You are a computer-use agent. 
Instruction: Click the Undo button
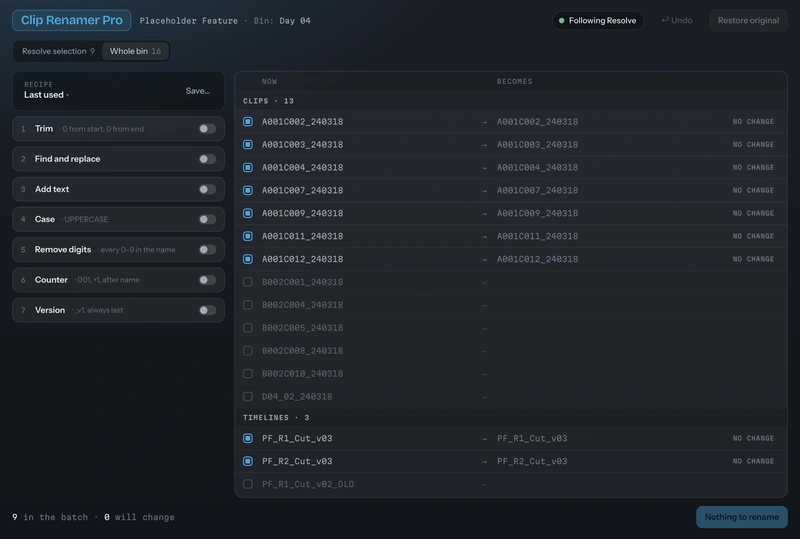click(x=677, y=20)
